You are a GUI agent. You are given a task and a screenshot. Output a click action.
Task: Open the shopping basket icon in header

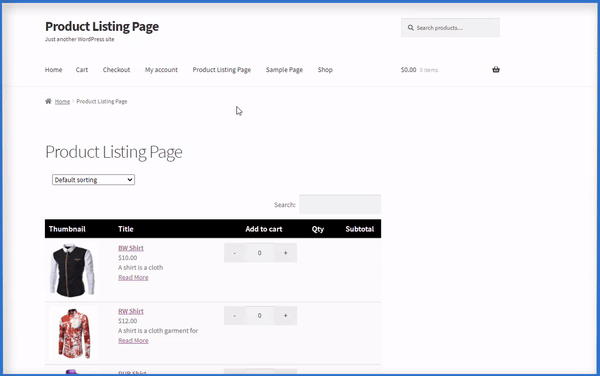[496, 70]
